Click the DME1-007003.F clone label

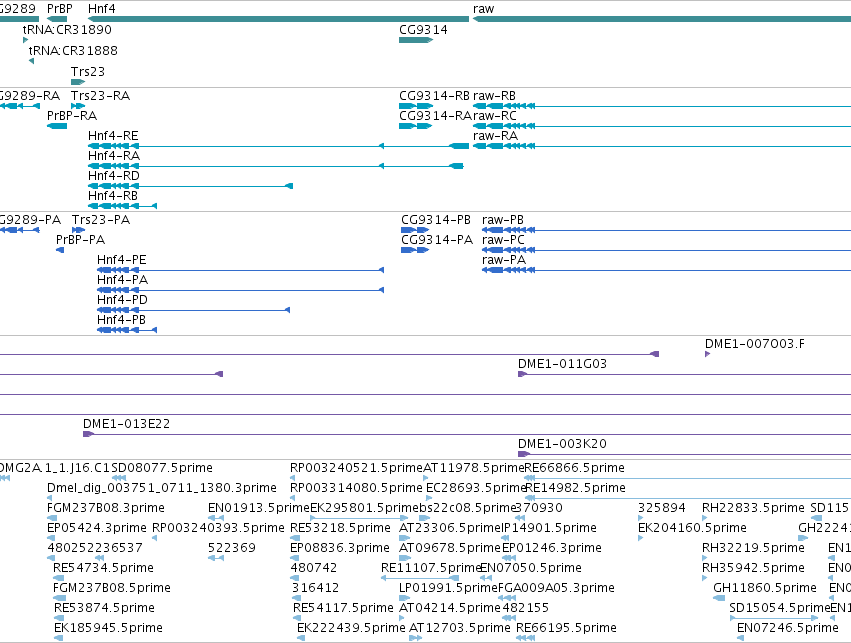pos(755,344)
